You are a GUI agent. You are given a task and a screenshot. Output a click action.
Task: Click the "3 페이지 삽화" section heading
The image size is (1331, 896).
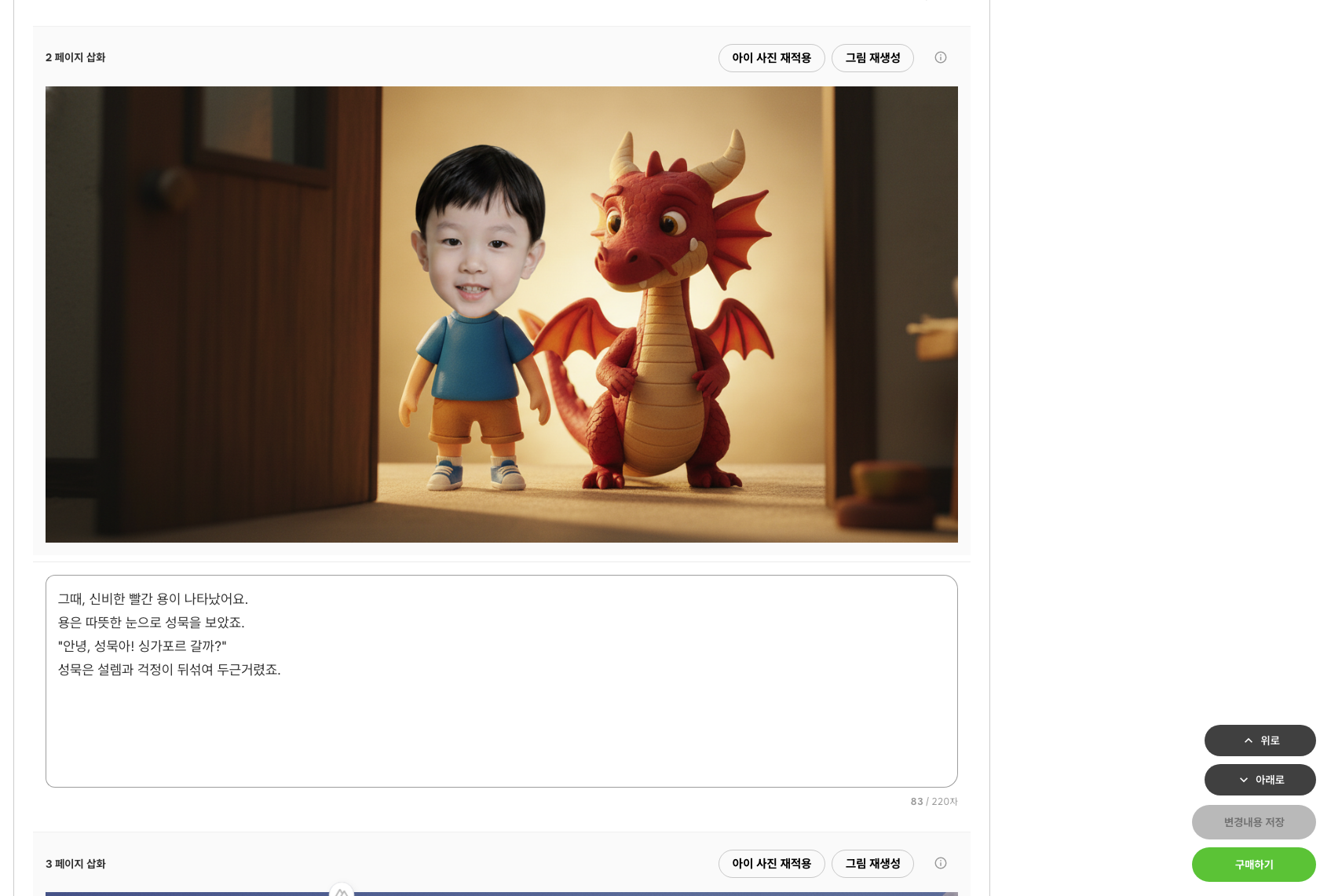coord(75,864)
